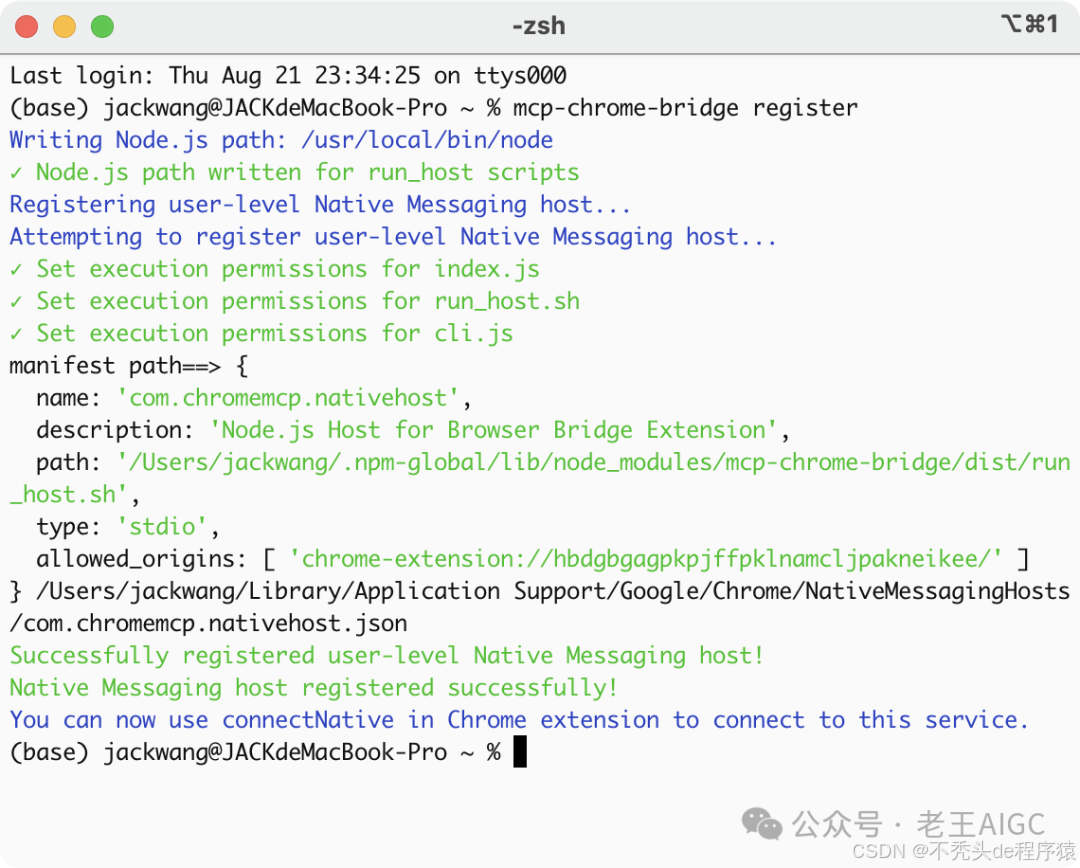Click the terminal cursor at the last prompt
This screenshot has height=868, width=1080.
[x=520, y=752]
